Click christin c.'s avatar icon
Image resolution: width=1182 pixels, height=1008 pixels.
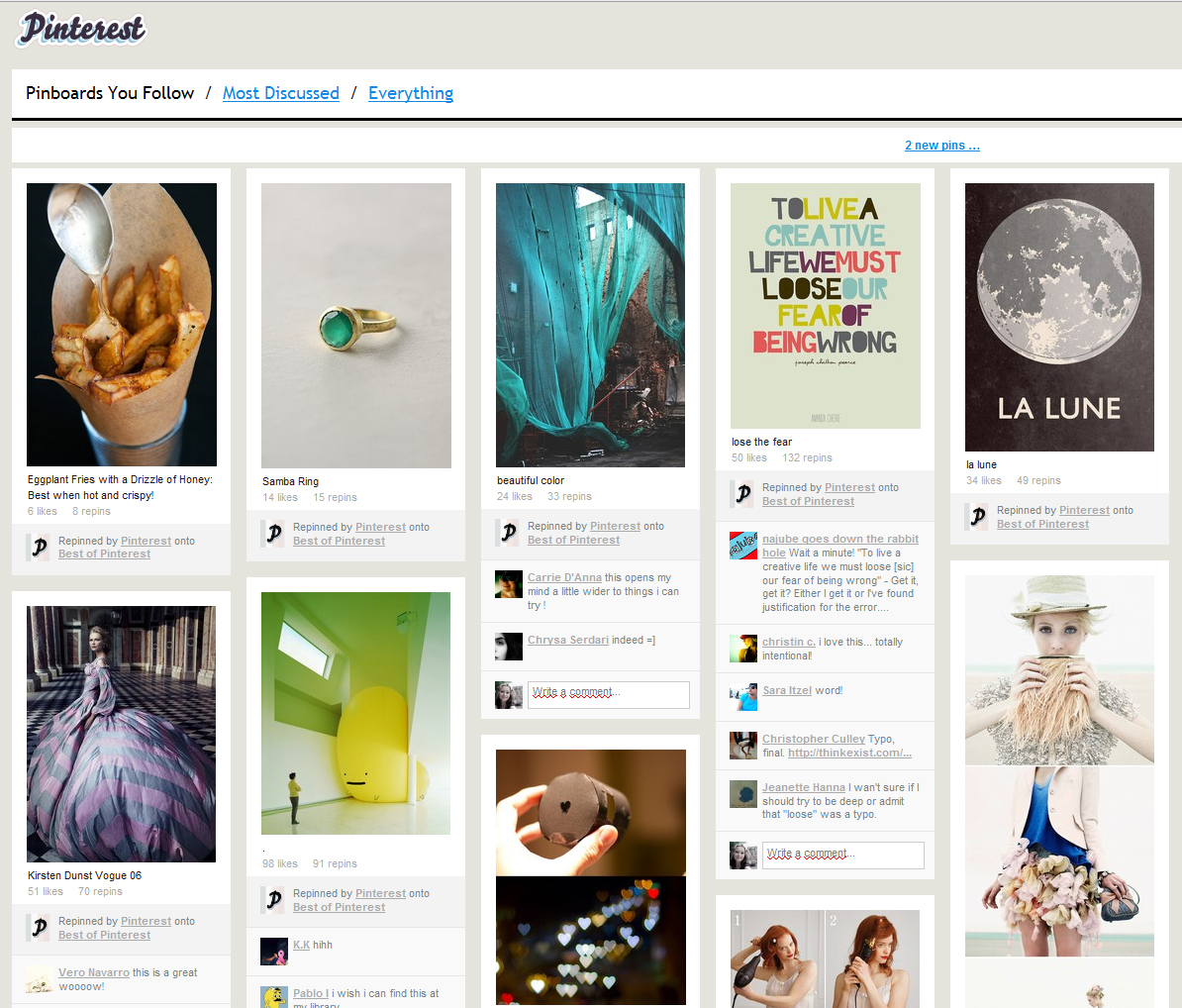click(x=743, y=649)
